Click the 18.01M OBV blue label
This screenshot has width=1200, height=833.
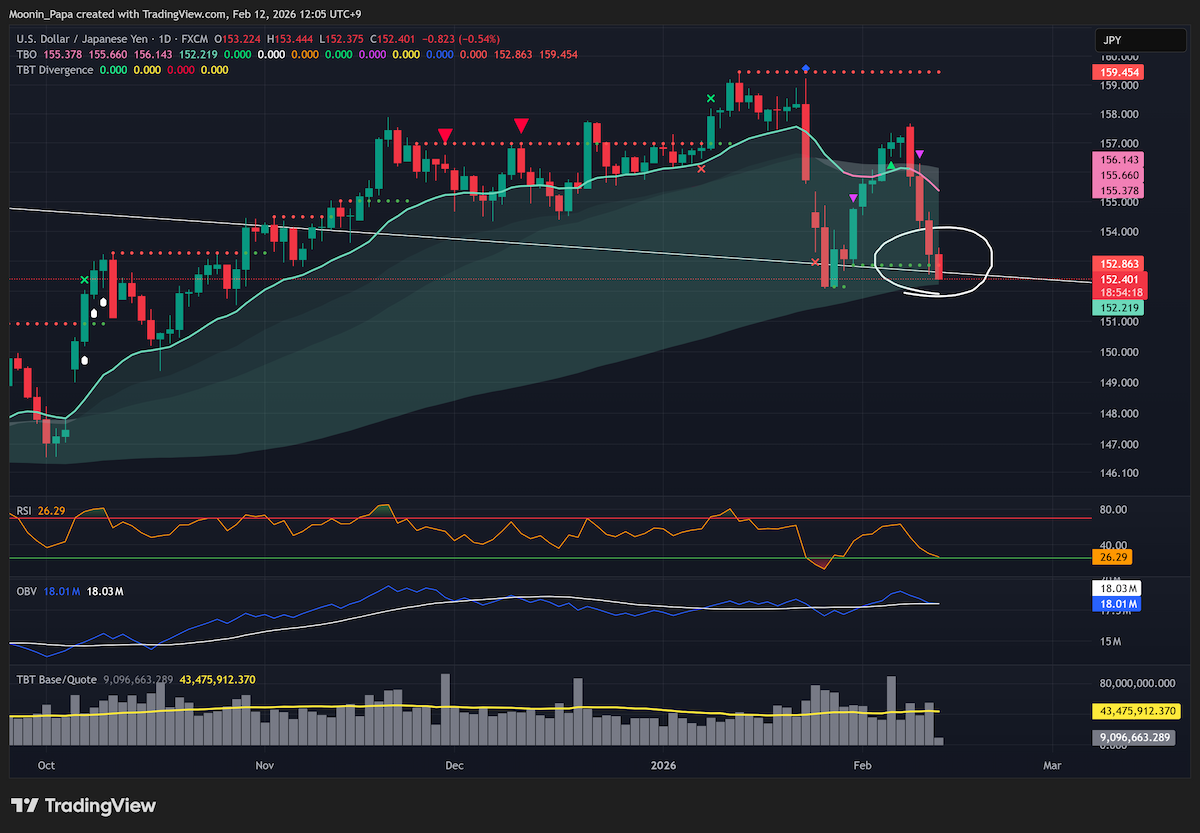pos(1116,604)
